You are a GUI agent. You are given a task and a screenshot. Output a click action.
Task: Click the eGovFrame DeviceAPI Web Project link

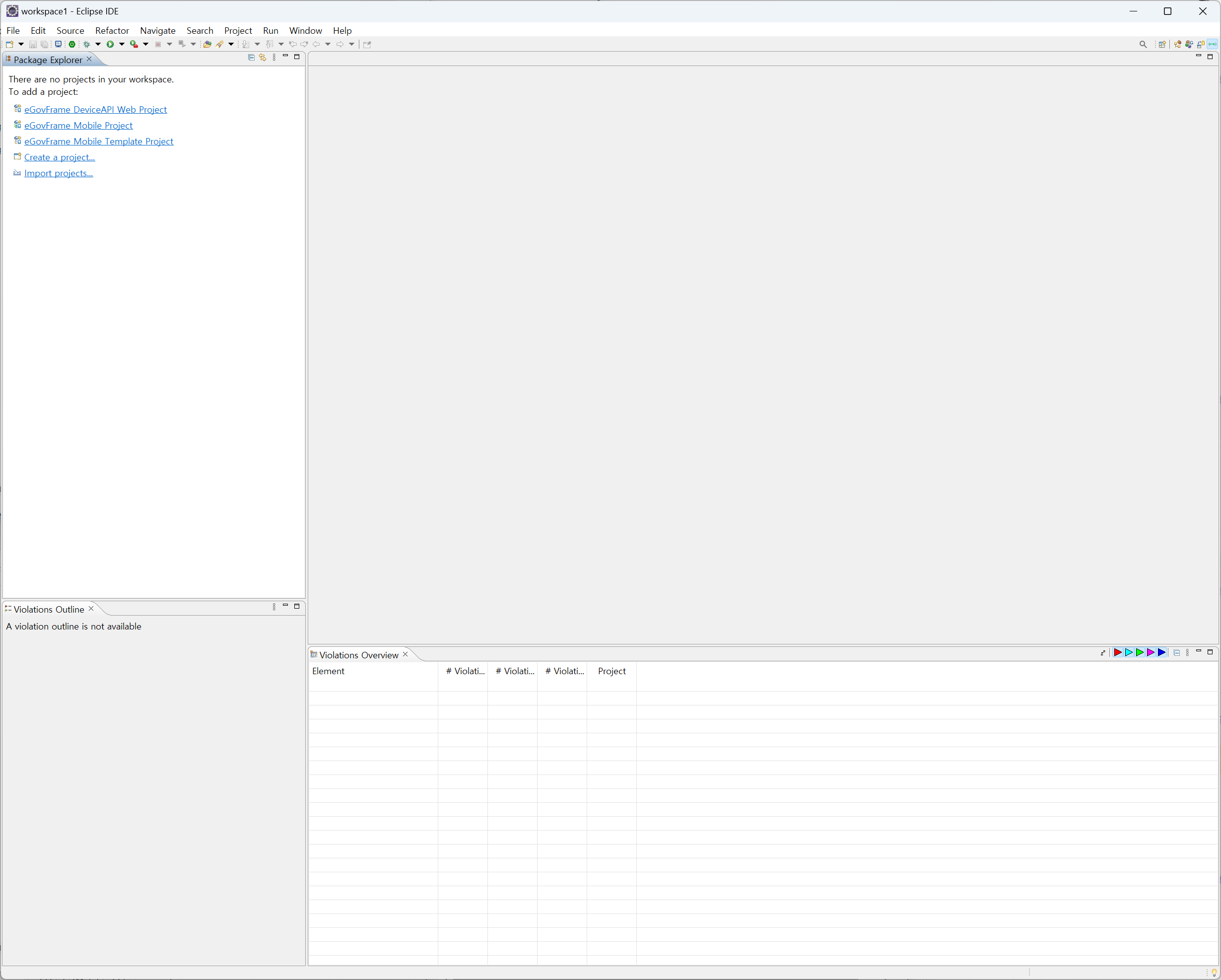pos(95,109)
